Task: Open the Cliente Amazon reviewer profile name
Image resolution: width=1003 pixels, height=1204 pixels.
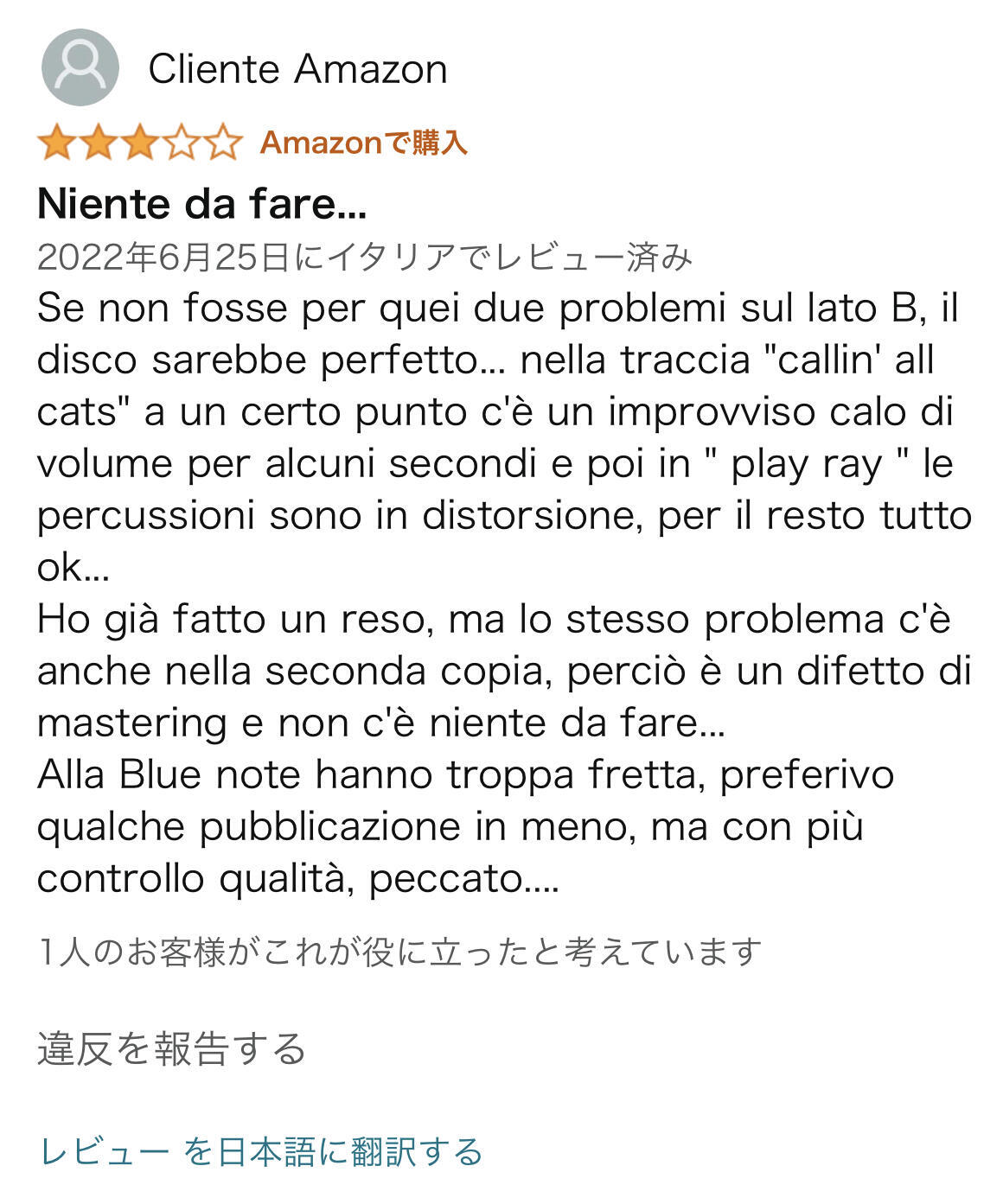Action: [297, 69]
